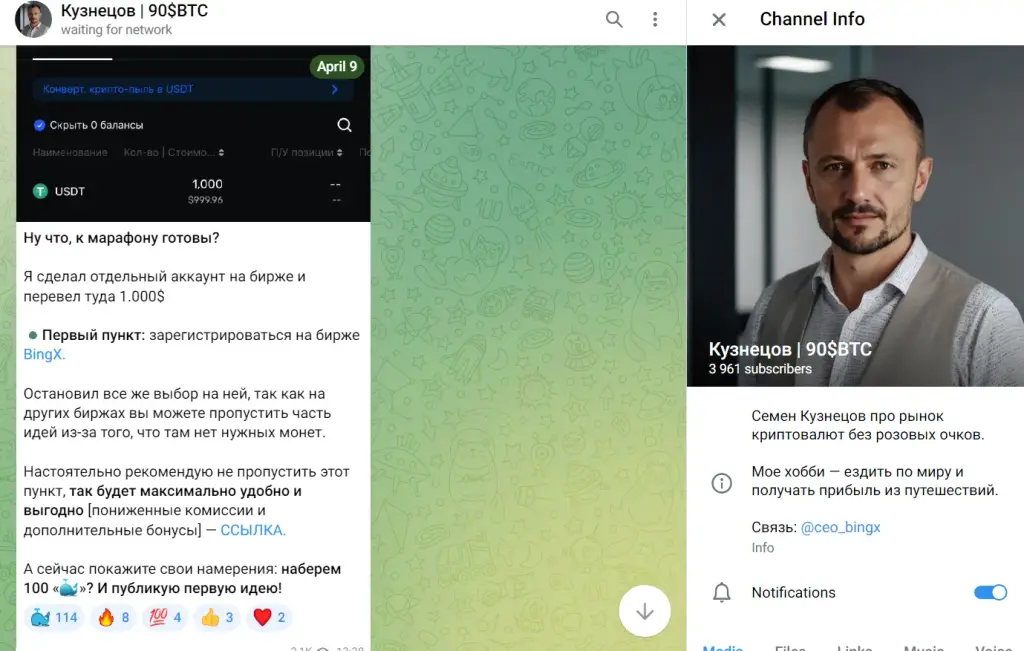The width and height of the screenshot is (1024, 651).
Task: Click the Кузнецов | 90$BTC chat title
Action: 134,11
